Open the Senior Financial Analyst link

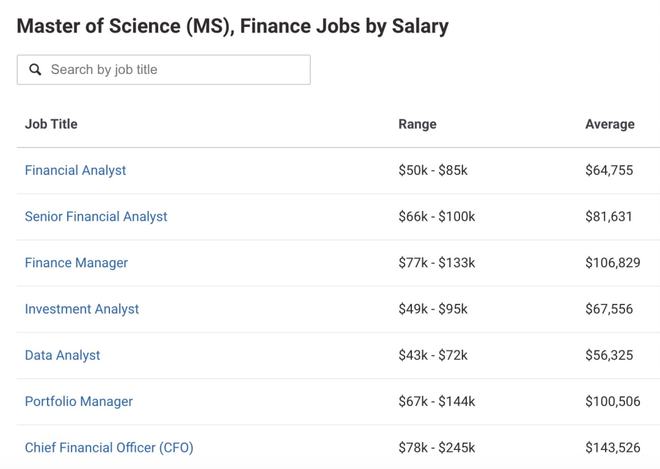click(96, 216)
